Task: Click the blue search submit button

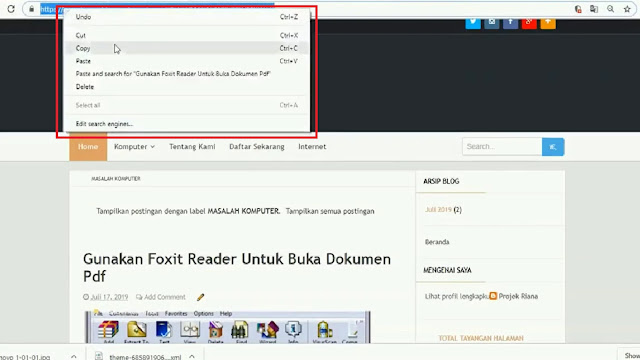Action: pyautogui.click(x=553, y=147)
